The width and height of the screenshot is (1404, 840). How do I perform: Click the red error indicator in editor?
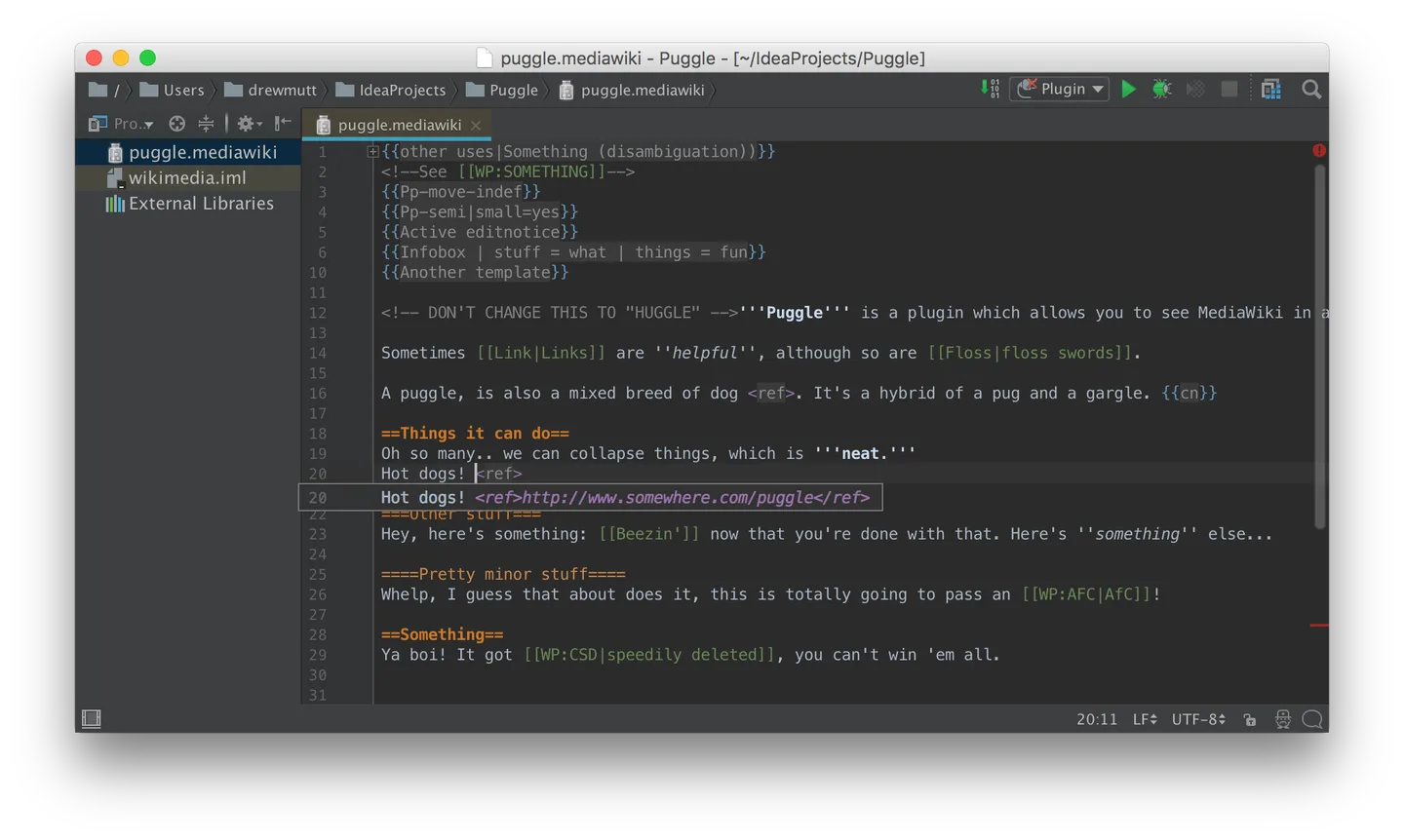tap(1319, 151)
